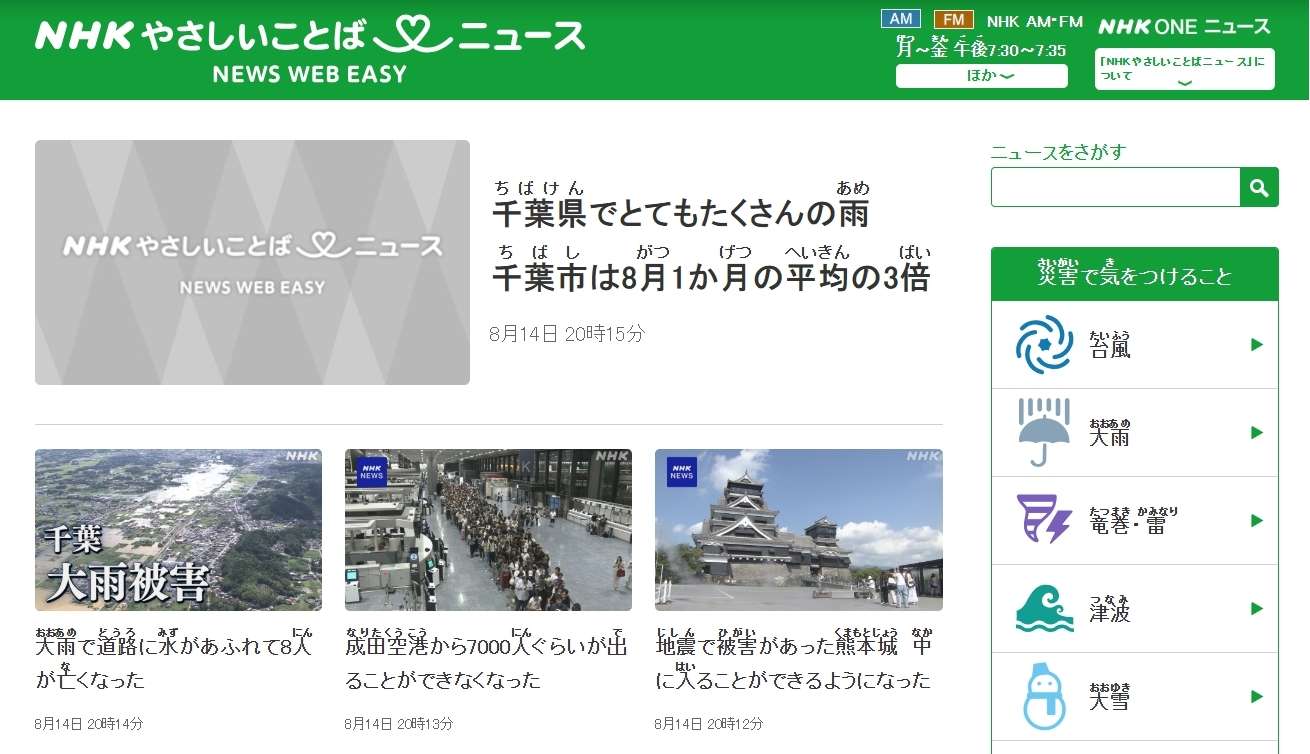Click the 大雪 snowman icon
Image resolution: width=1310 pixels, height=754 pixels.
point(1044,696)
